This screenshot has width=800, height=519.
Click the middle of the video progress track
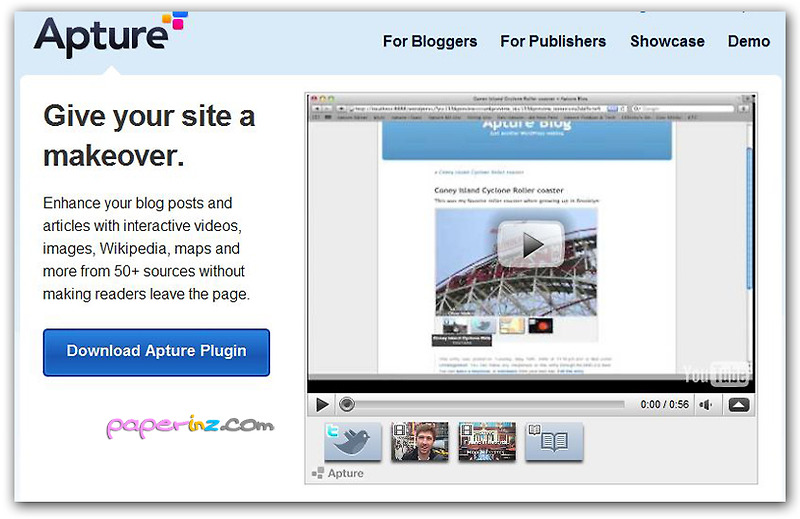tap(490, 405)
